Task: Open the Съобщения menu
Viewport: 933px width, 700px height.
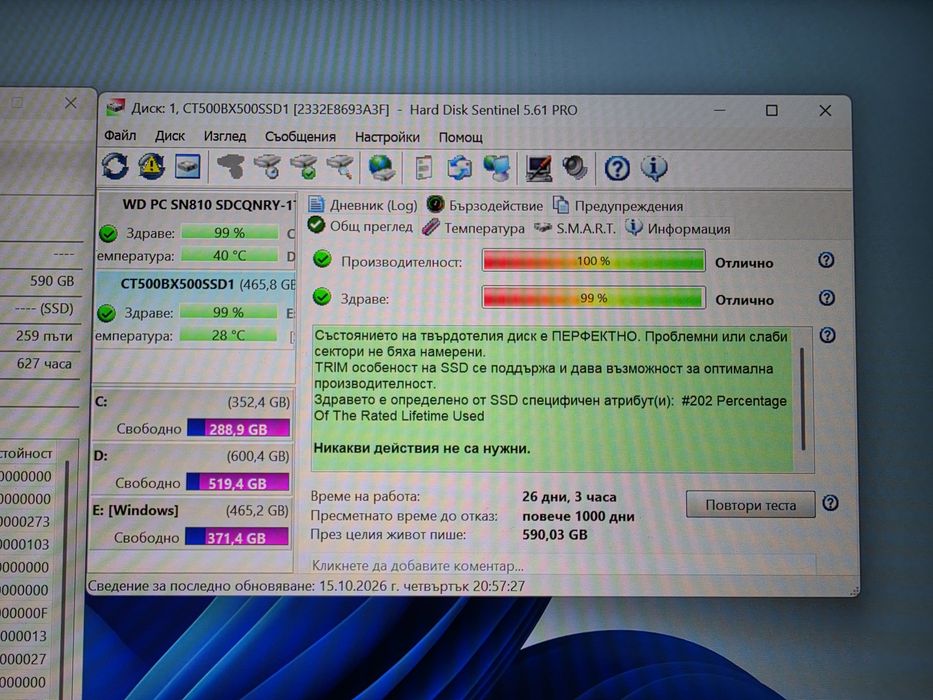Action: click(300, 137)
